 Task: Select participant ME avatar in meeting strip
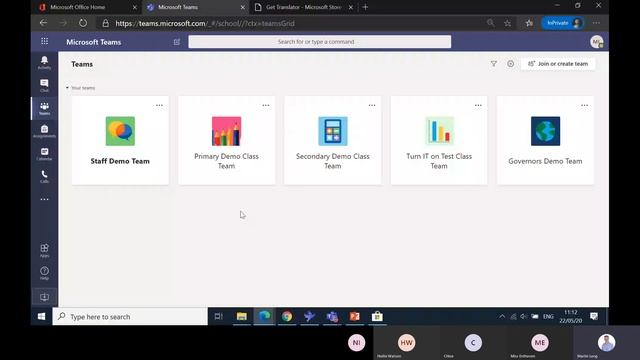coord(540,343)
